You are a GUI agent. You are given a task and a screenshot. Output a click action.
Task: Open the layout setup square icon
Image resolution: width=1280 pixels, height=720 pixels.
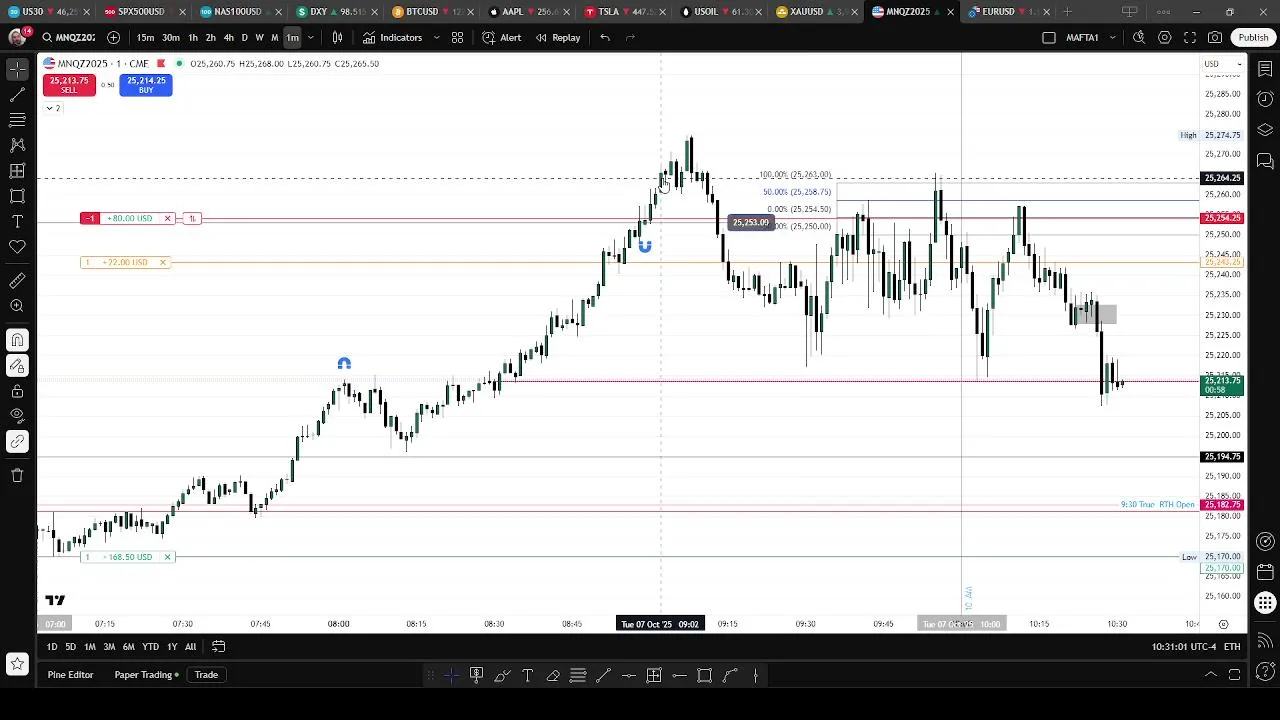point(1048,37)
